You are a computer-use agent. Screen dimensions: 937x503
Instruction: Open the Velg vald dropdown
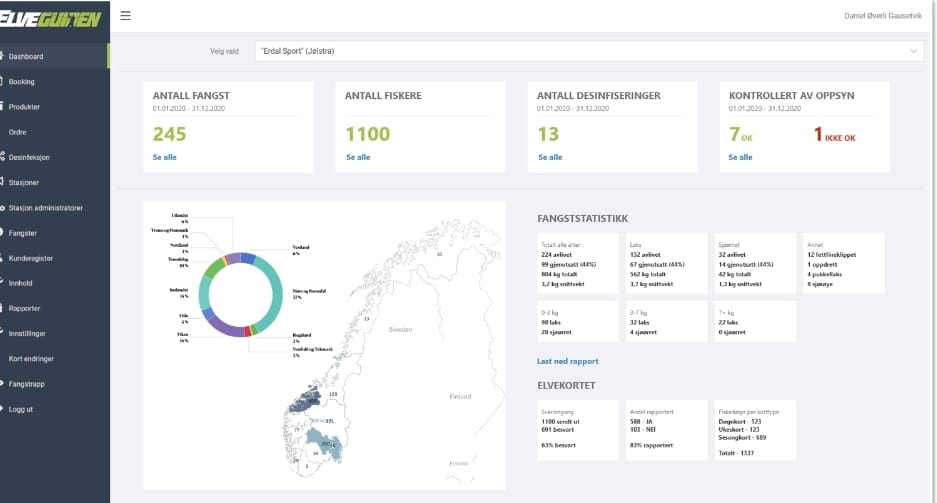point(590,50)
